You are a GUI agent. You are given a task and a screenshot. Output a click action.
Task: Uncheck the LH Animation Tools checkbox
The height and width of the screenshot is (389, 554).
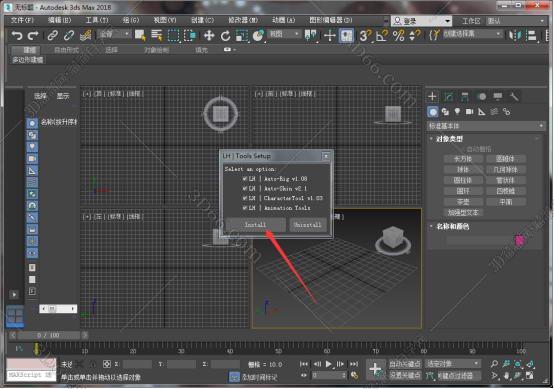click(x=244, y=208)
